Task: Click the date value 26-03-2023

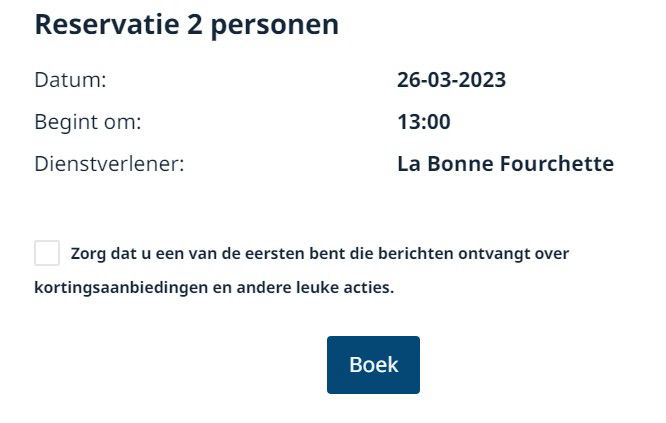Action: [x=452, y=80]
